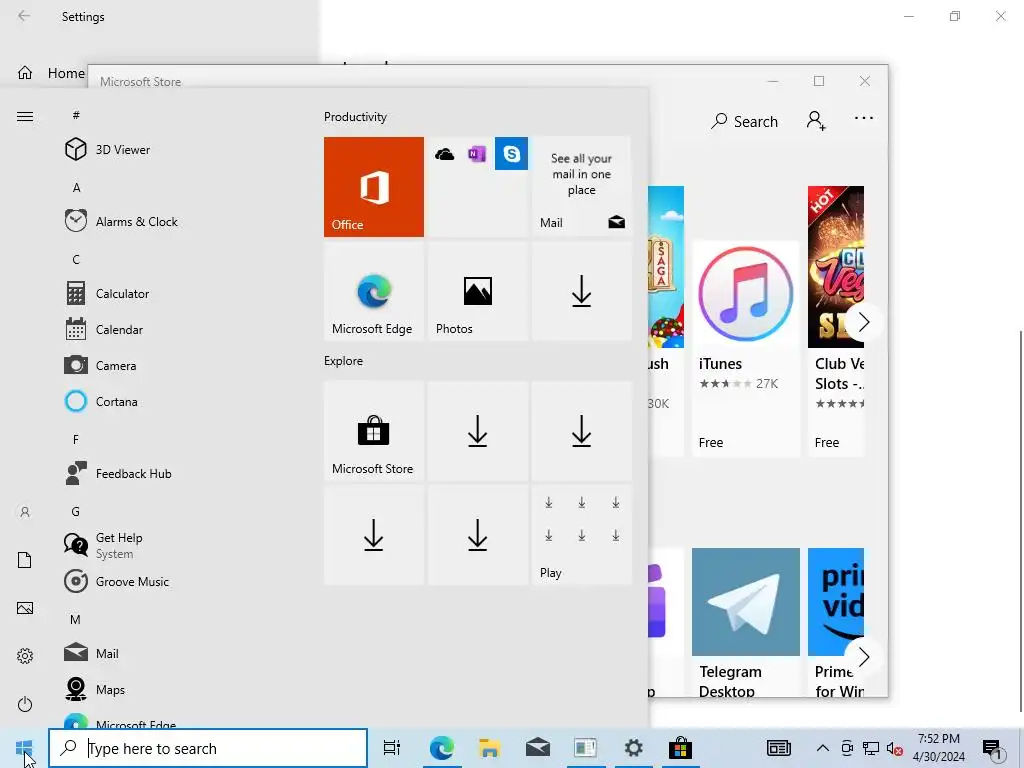Show next apps in top Store row
Viewport: 1024px width, 768px height.
863,322
